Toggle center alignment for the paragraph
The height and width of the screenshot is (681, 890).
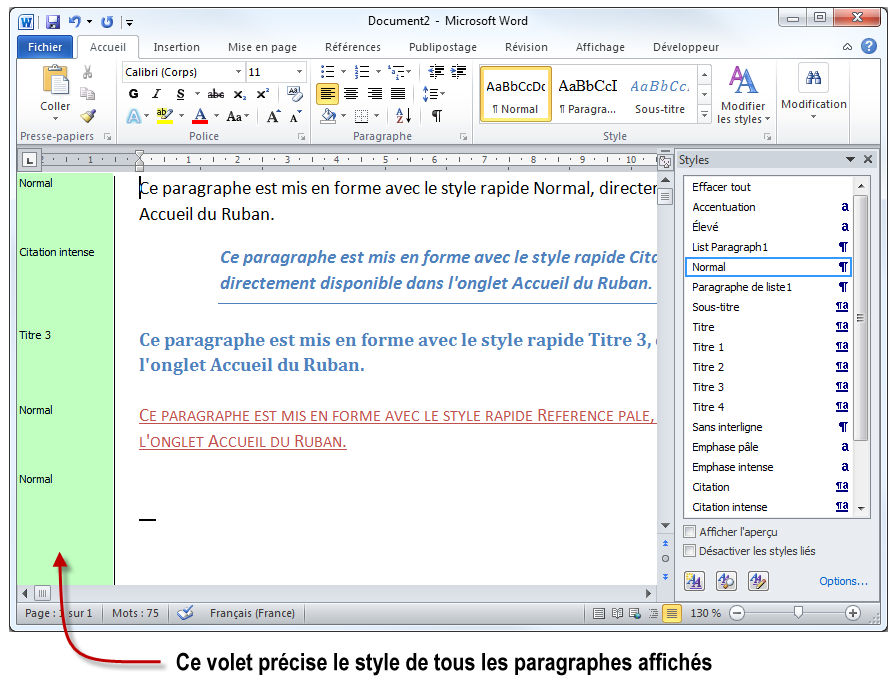tap(349, 94)
